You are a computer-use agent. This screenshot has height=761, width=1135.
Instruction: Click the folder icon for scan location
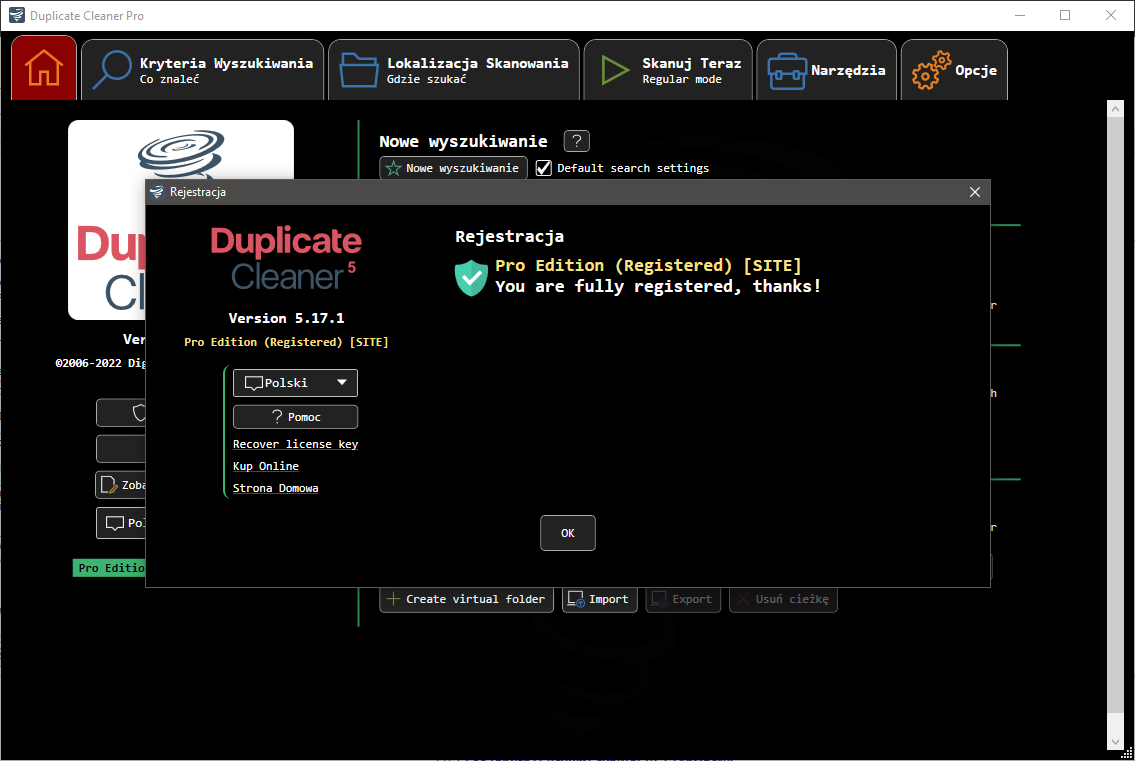(x=359, y=70)
